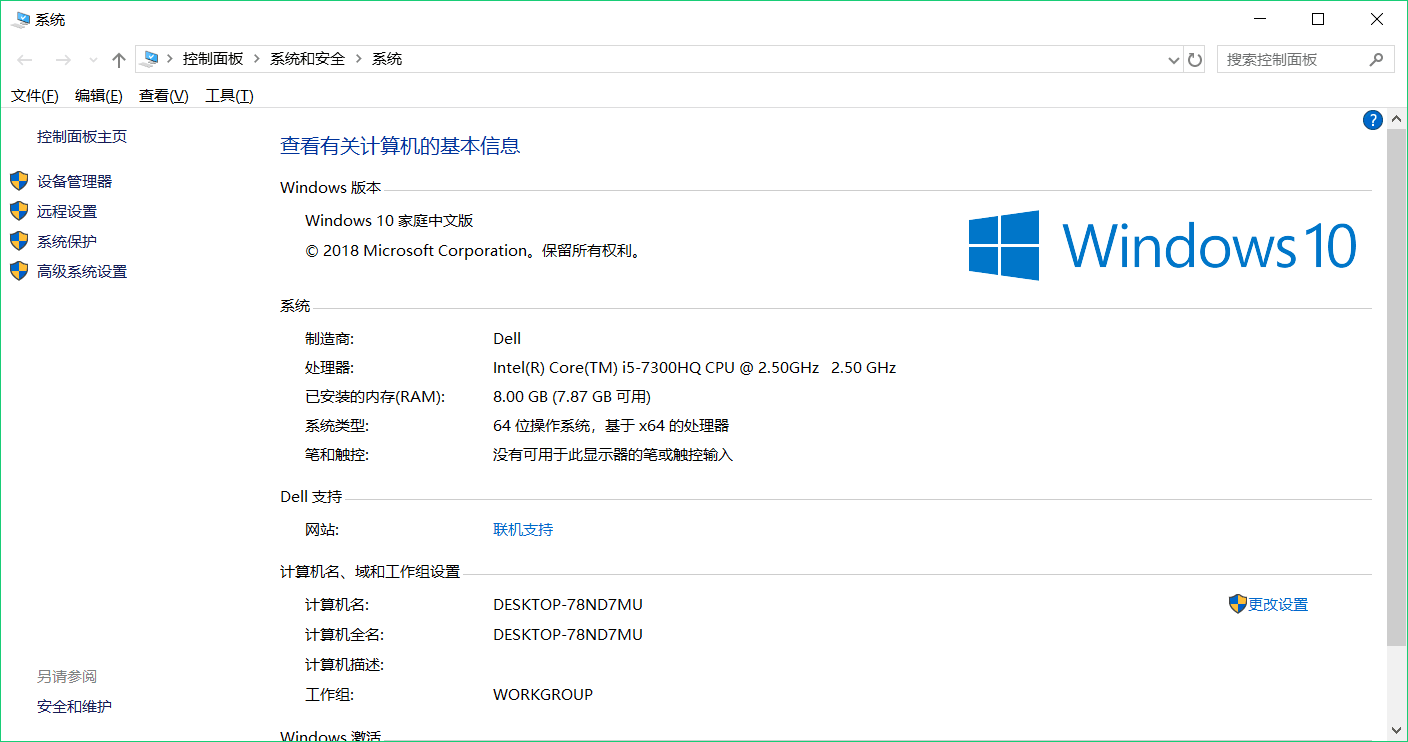
Task: Select 系统和安全 breadcrumb segment
Action: tap(307, 59)
